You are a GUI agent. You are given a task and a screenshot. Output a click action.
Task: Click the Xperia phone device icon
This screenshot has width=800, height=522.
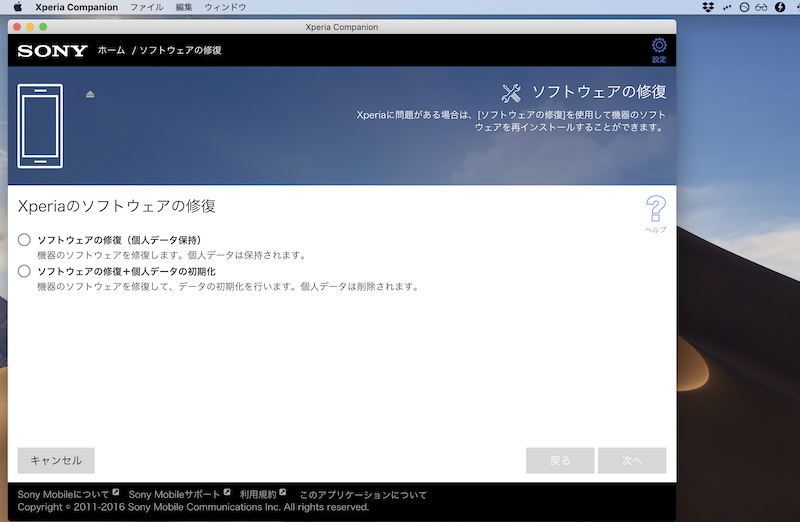tap(40, 126)
